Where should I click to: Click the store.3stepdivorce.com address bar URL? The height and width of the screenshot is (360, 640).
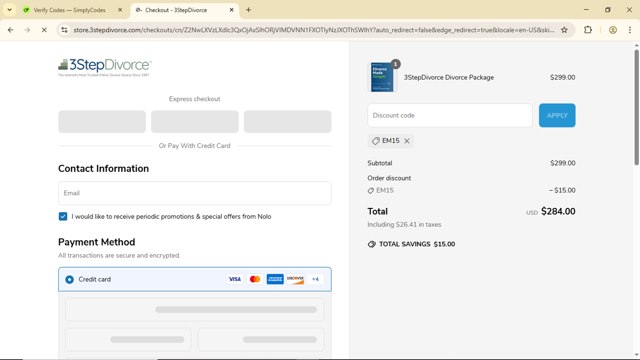(313, 30)
